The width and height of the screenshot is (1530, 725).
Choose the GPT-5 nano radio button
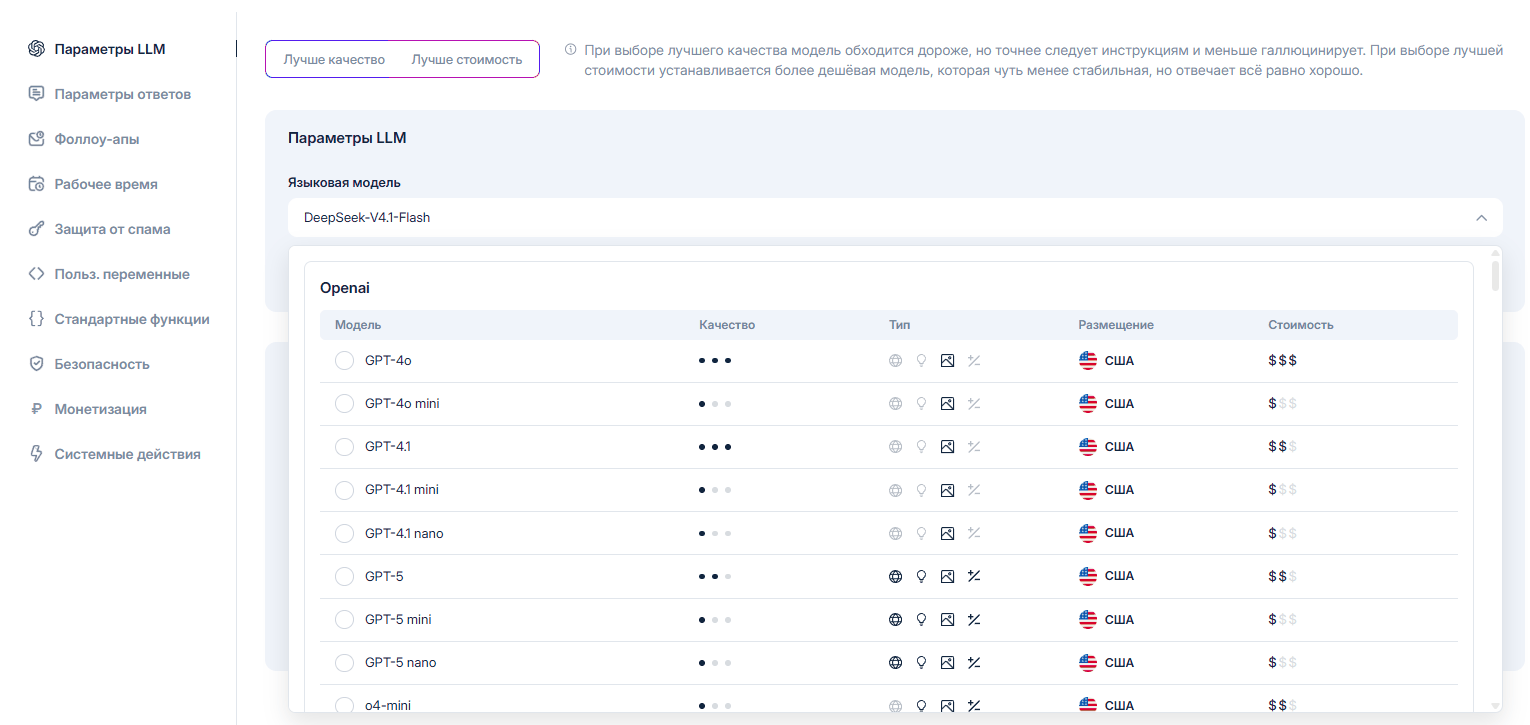point(345,662)
